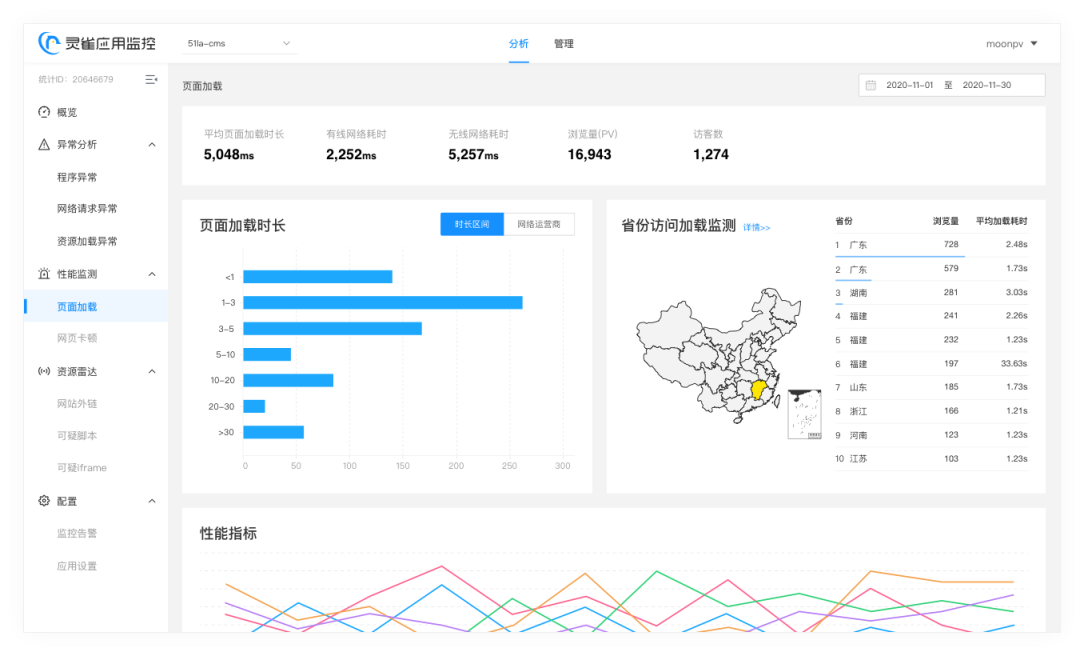Open 网页卡顿 in the sidebar

coord(77,339)
